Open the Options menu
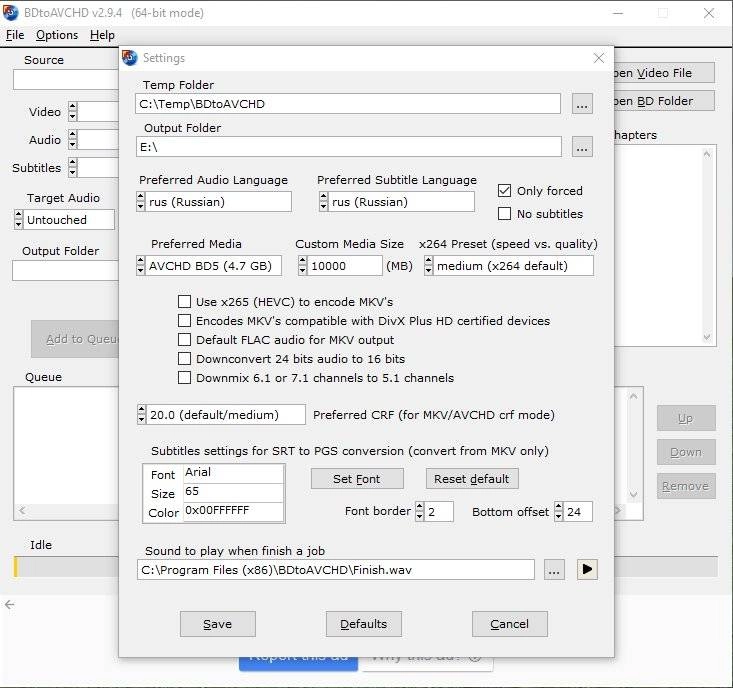 pyautogui.click(x=57, y=35)
